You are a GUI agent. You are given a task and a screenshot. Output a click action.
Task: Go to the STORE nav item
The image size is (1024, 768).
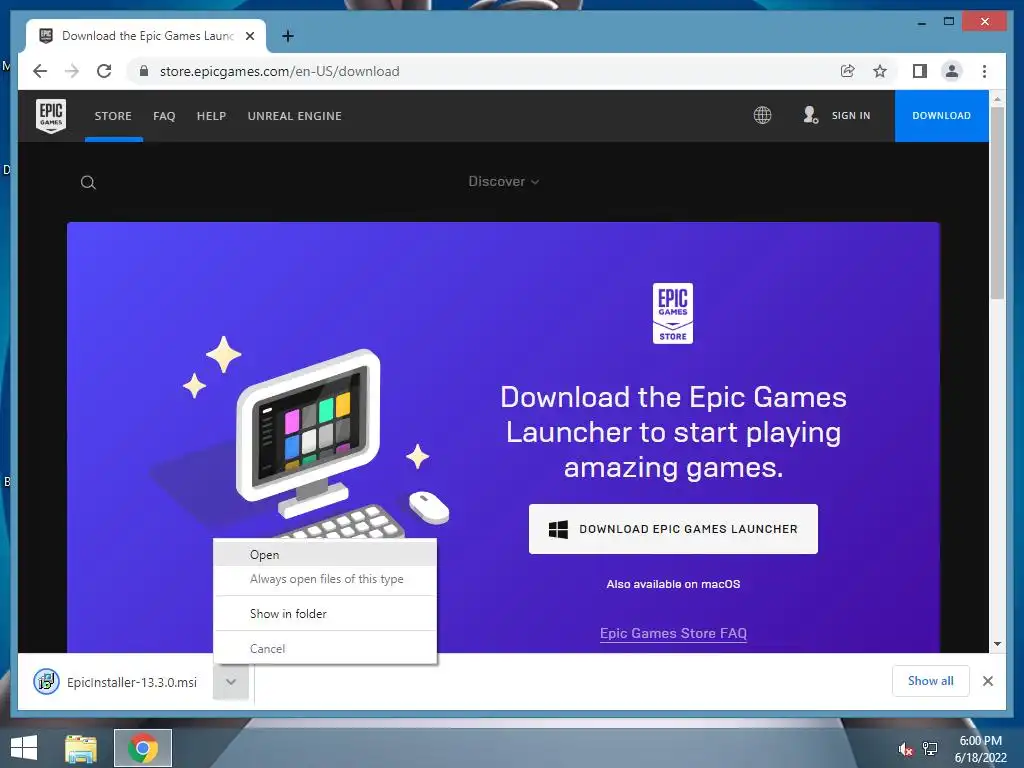pos(113,116)
